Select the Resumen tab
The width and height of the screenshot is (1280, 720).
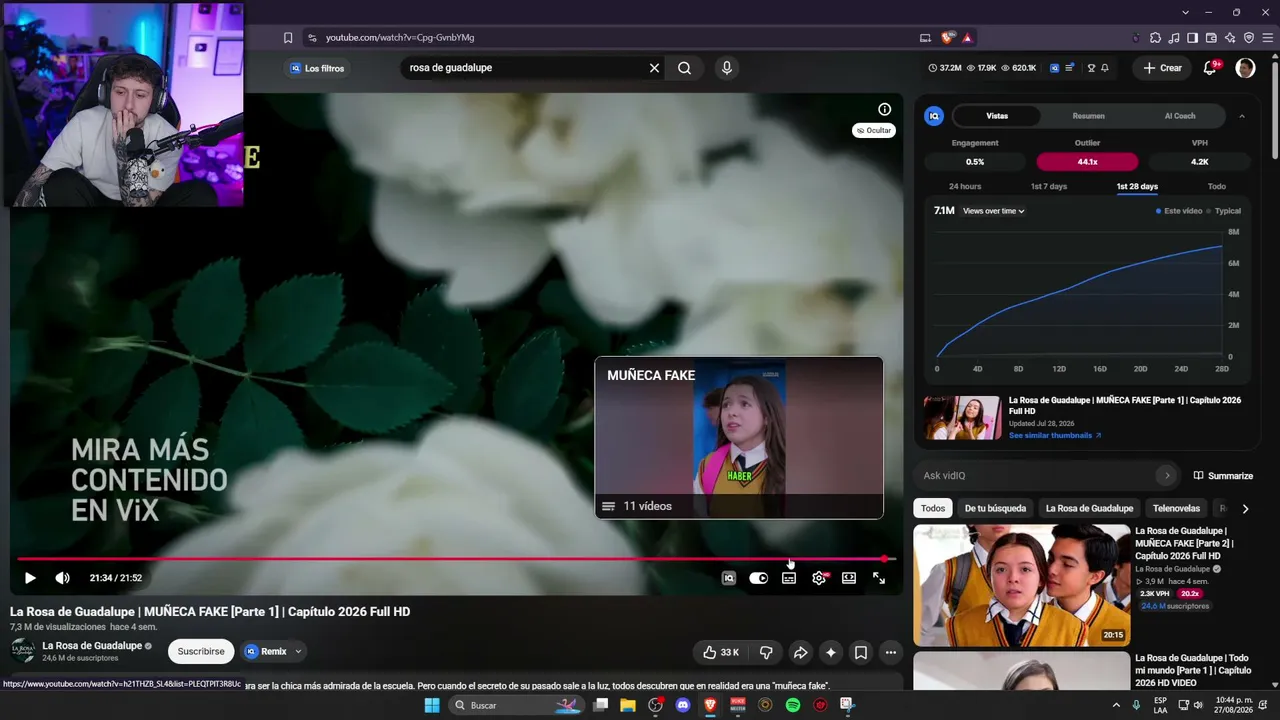click(1088, 116)
